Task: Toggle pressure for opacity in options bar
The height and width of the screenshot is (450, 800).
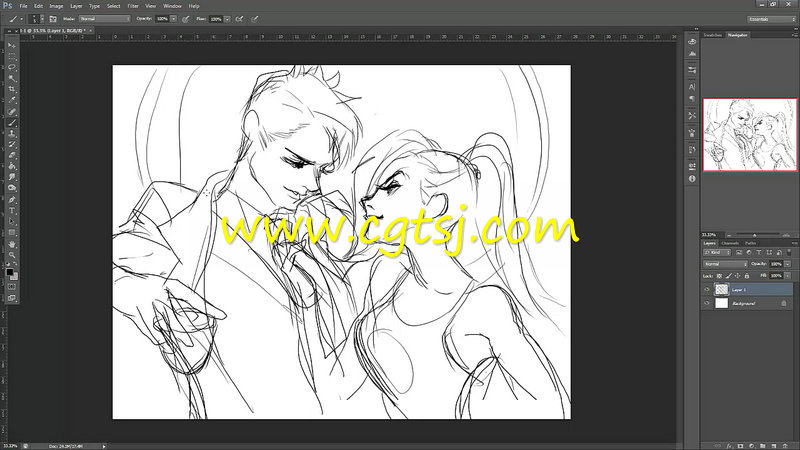Action: point(186,19)
